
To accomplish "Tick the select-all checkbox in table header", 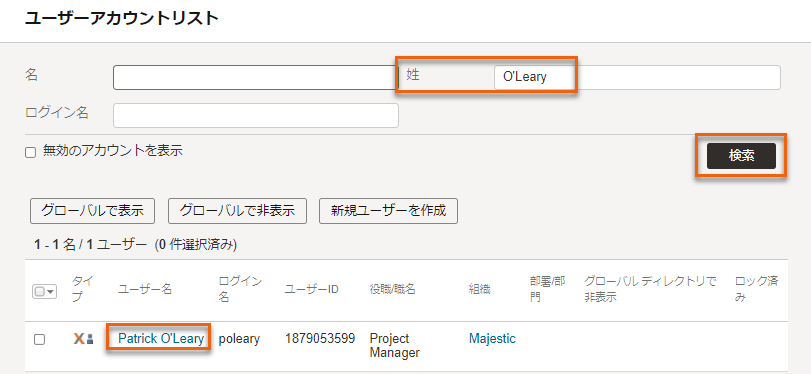I will pos(40,291).
